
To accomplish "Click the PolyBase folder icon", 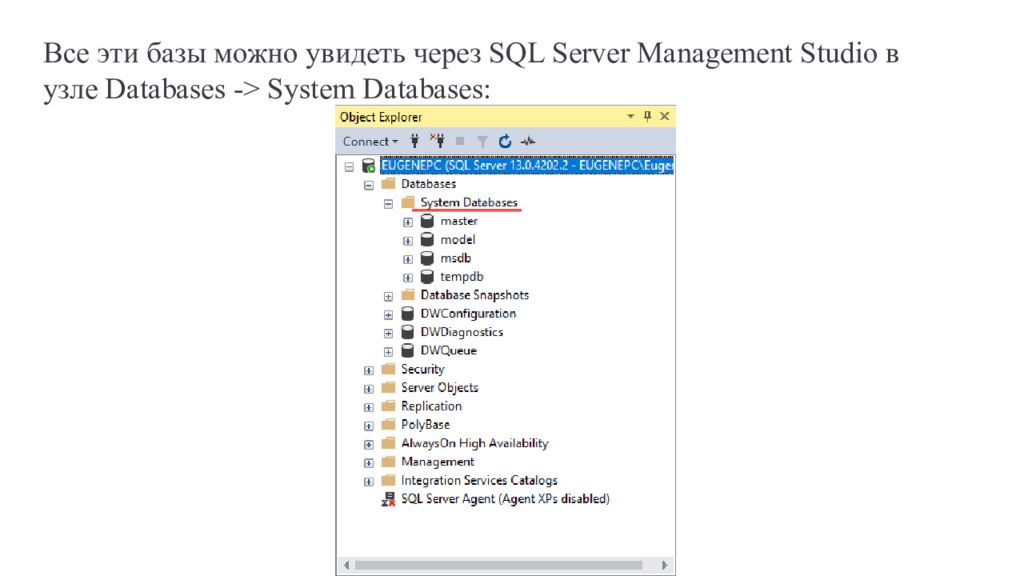I will coord(389,424).
